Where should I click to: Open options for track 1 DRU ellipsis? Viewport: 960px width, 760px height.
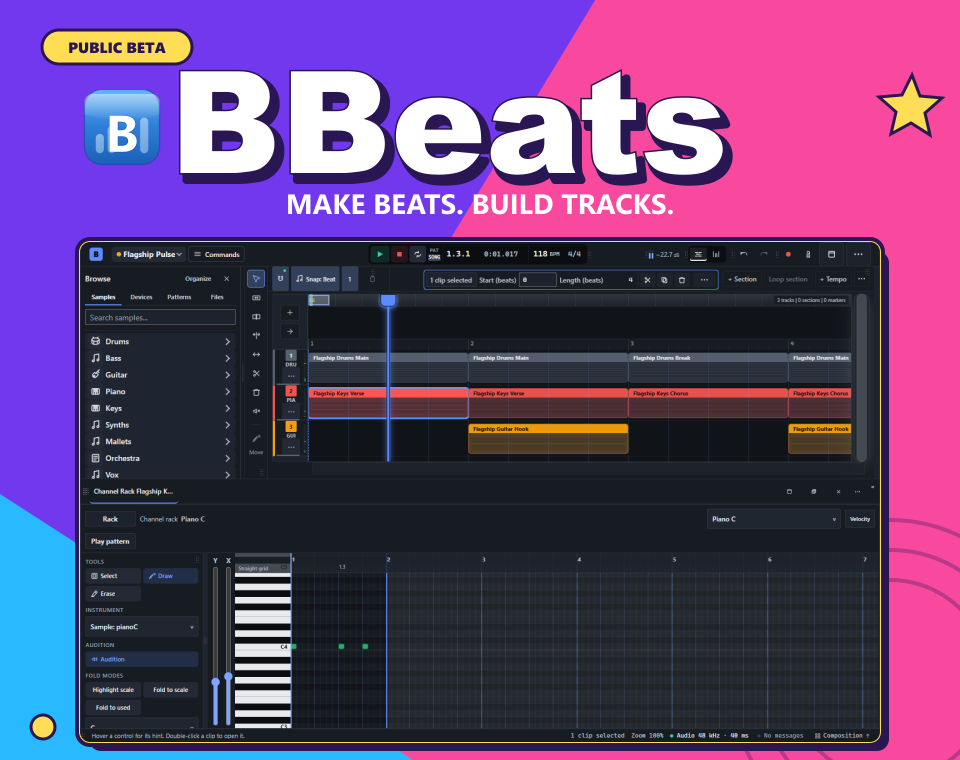click(291, 376)
